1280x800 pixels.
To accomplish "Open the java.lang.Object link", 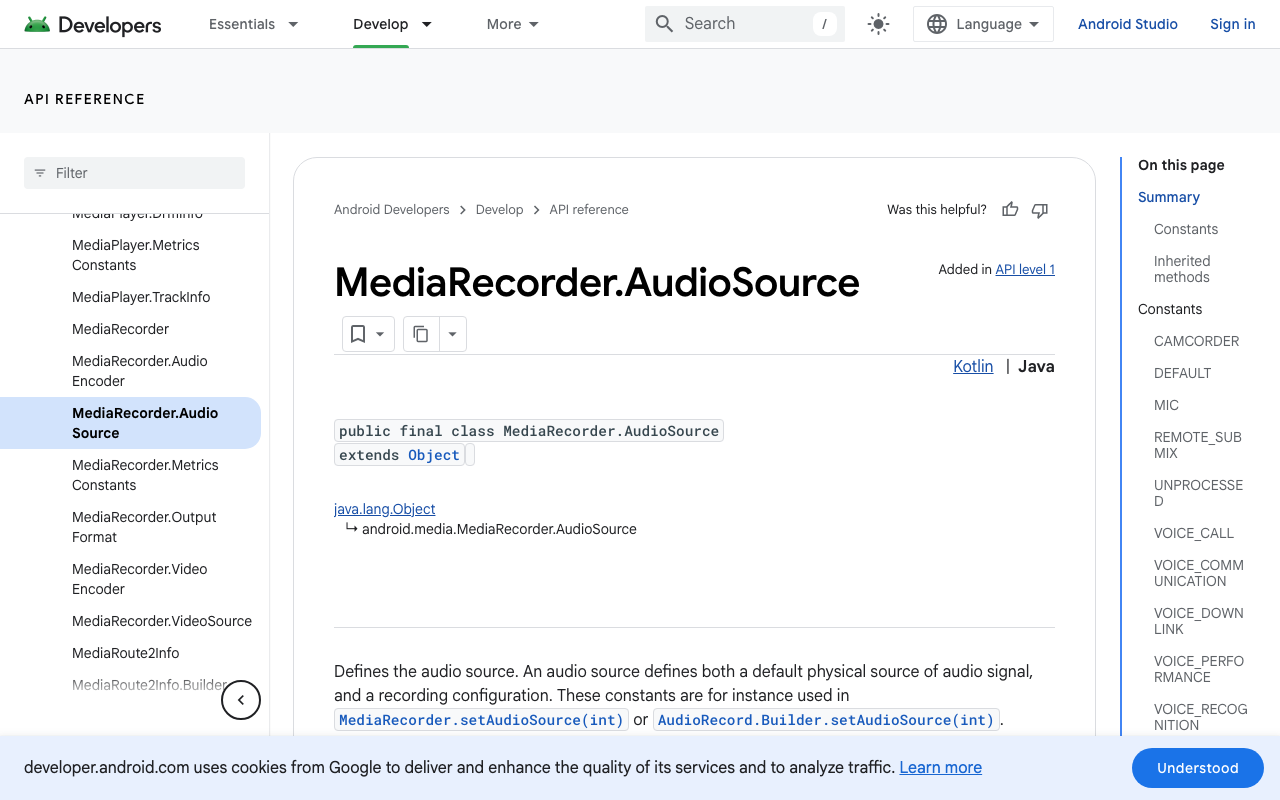I will click(x=385, y=509).
